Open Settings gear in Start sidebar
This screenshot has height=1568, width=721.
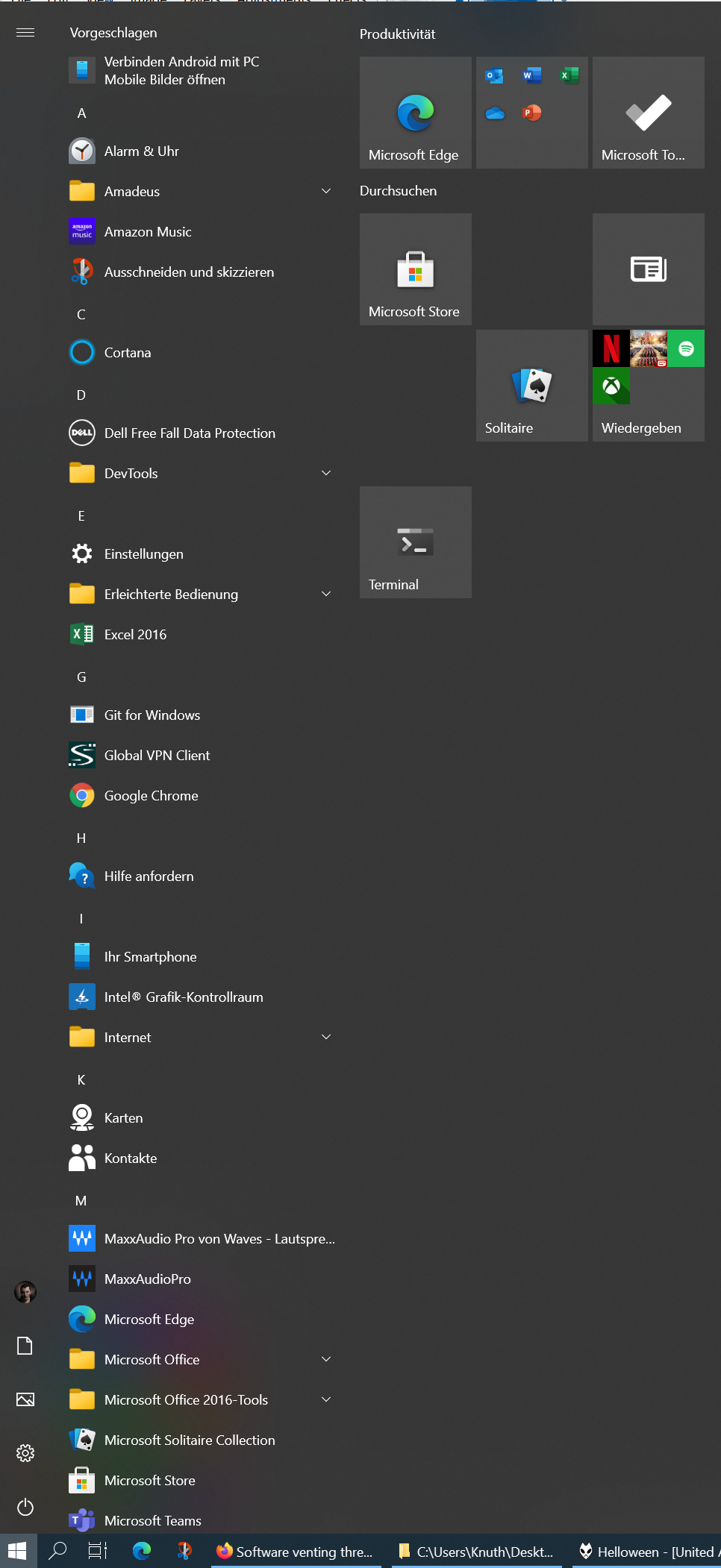click(25, 1453)
